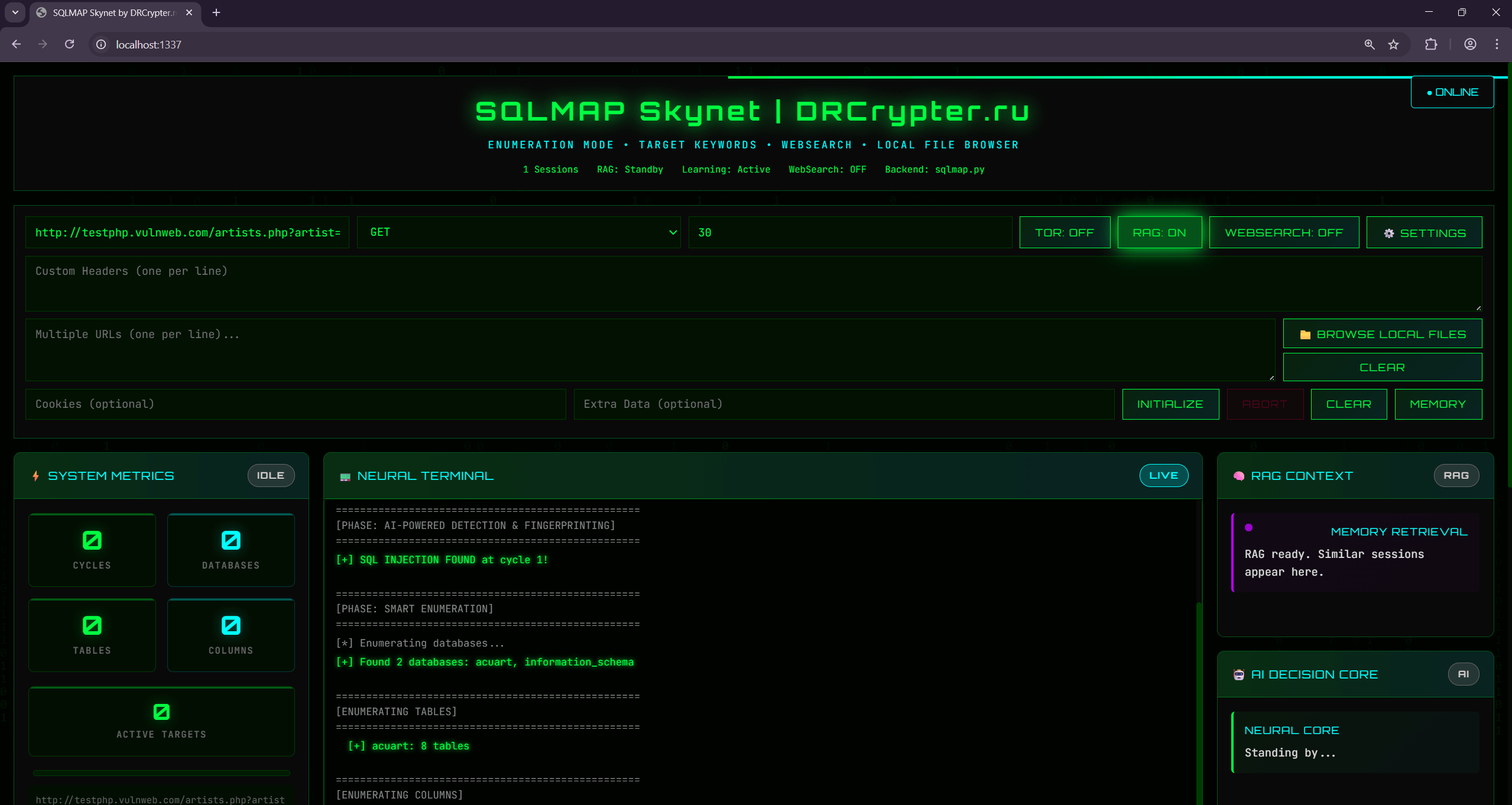
Task: Toggle TOR off to on
Action: [x=1065, y=232]
